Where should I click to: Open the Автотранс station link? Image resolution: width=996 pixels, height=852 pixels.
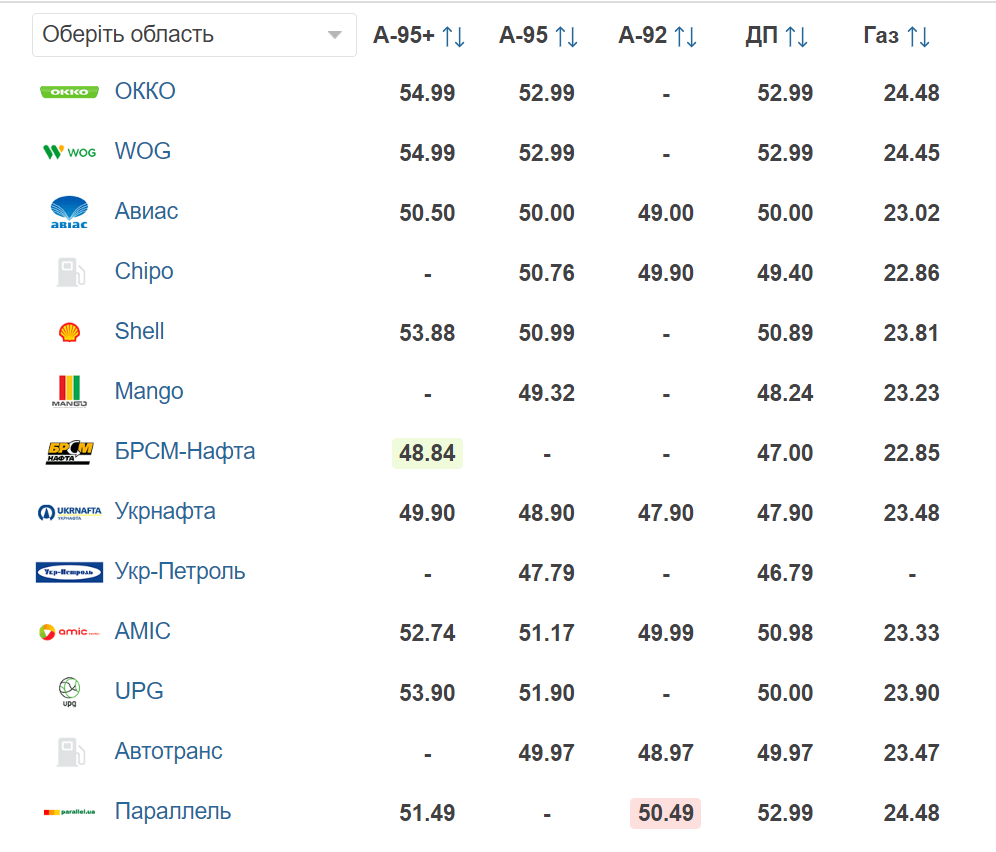tap(168, 751)
